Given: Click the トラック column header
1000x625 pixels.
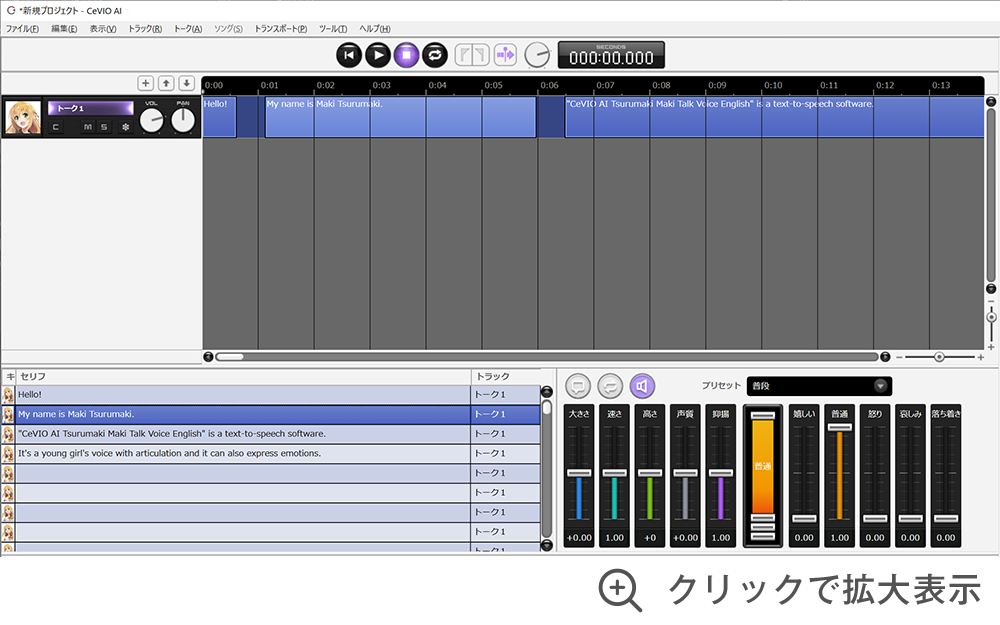Looking at the screenshot, I should 506,376.
